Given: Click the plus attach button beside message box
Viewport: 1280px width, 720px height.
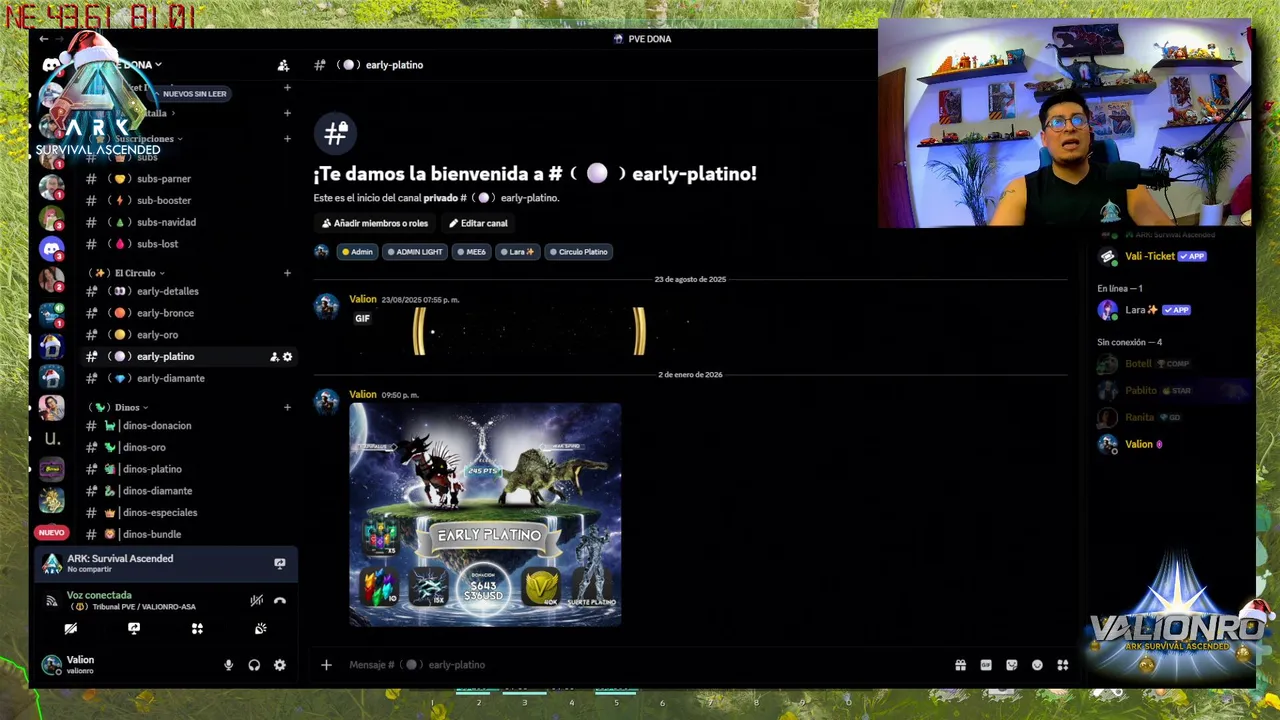Looking at the screenshot, I should [326, 665].
